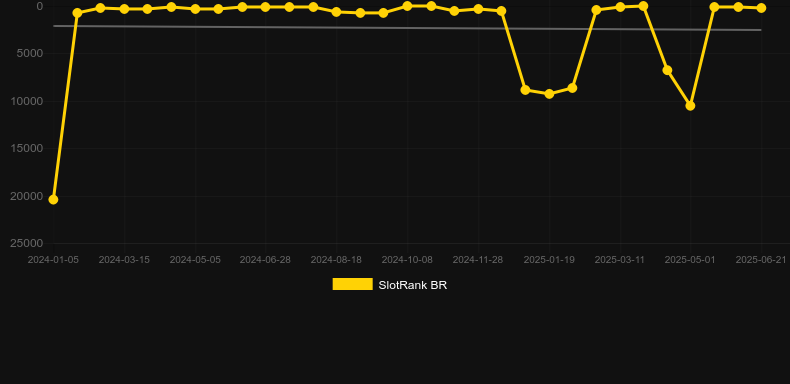Click the 2024-06-28 x-axis date label

click(265, 260)
